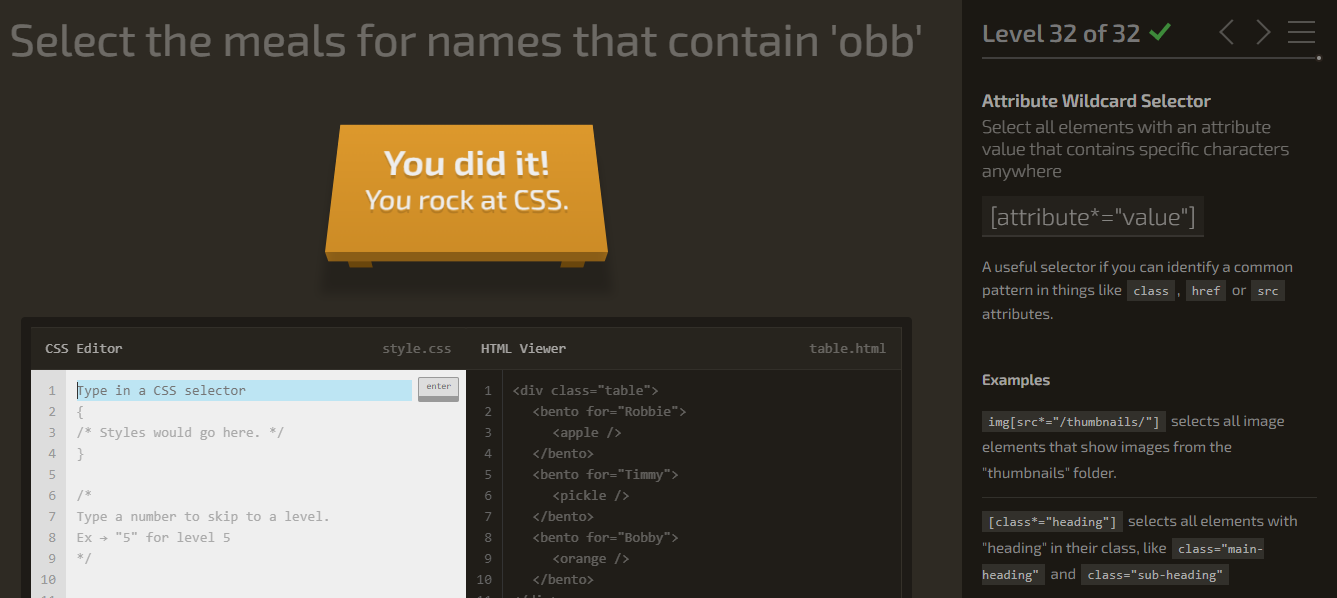
Task: Click the style.css file label
Action: [417, 349]
